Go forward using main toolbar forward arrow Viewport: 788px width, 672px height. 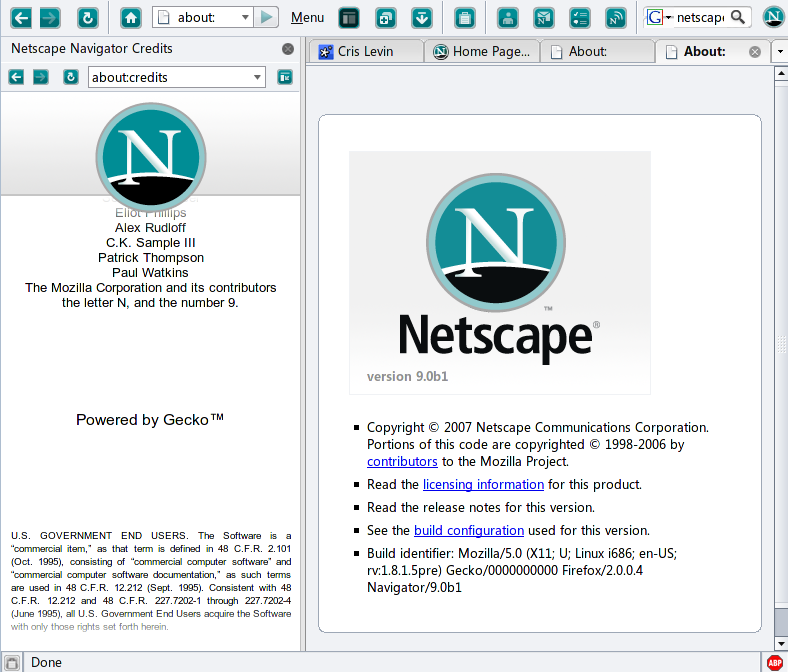pos(49,18)
